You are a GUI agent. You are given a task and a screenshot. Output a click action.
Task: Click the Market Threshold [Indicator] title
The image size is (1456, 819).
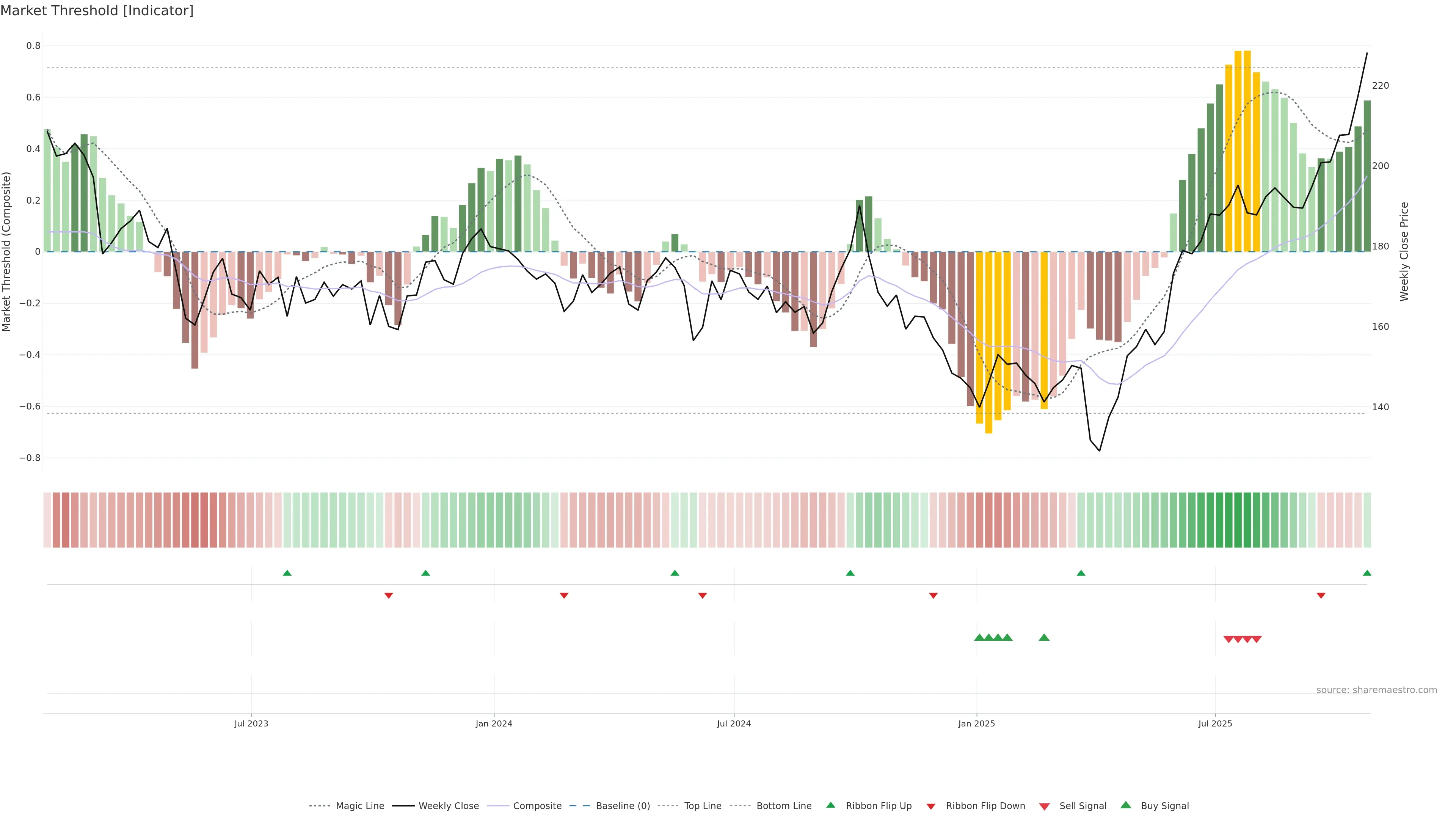coord(97,11)
